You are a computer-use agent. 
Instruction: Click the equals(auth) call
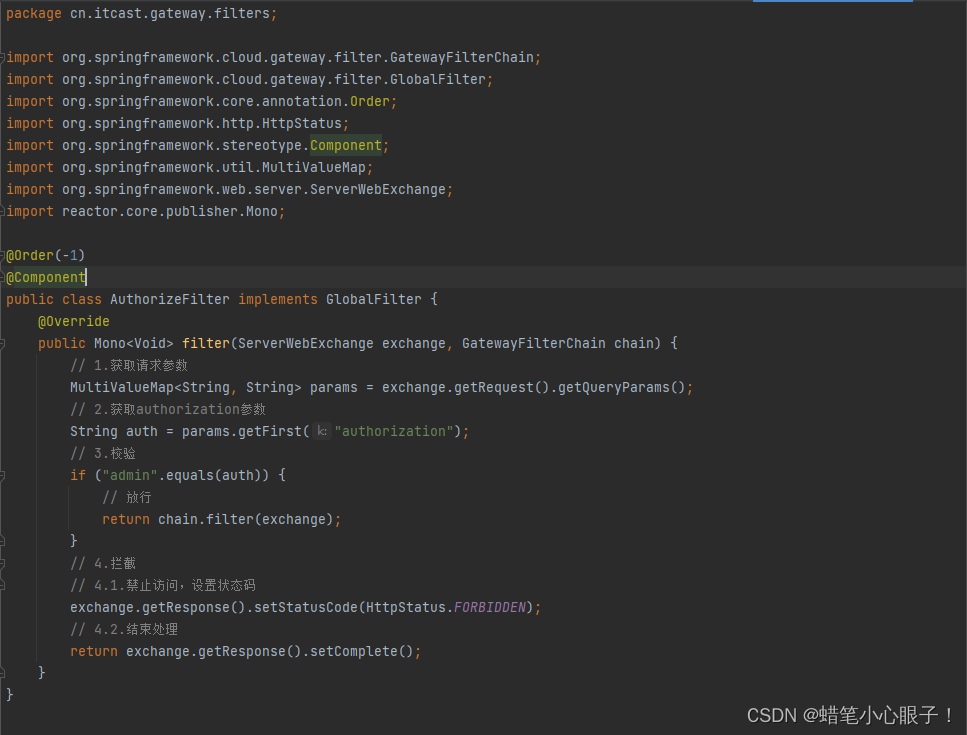click(x=215, y=475)
